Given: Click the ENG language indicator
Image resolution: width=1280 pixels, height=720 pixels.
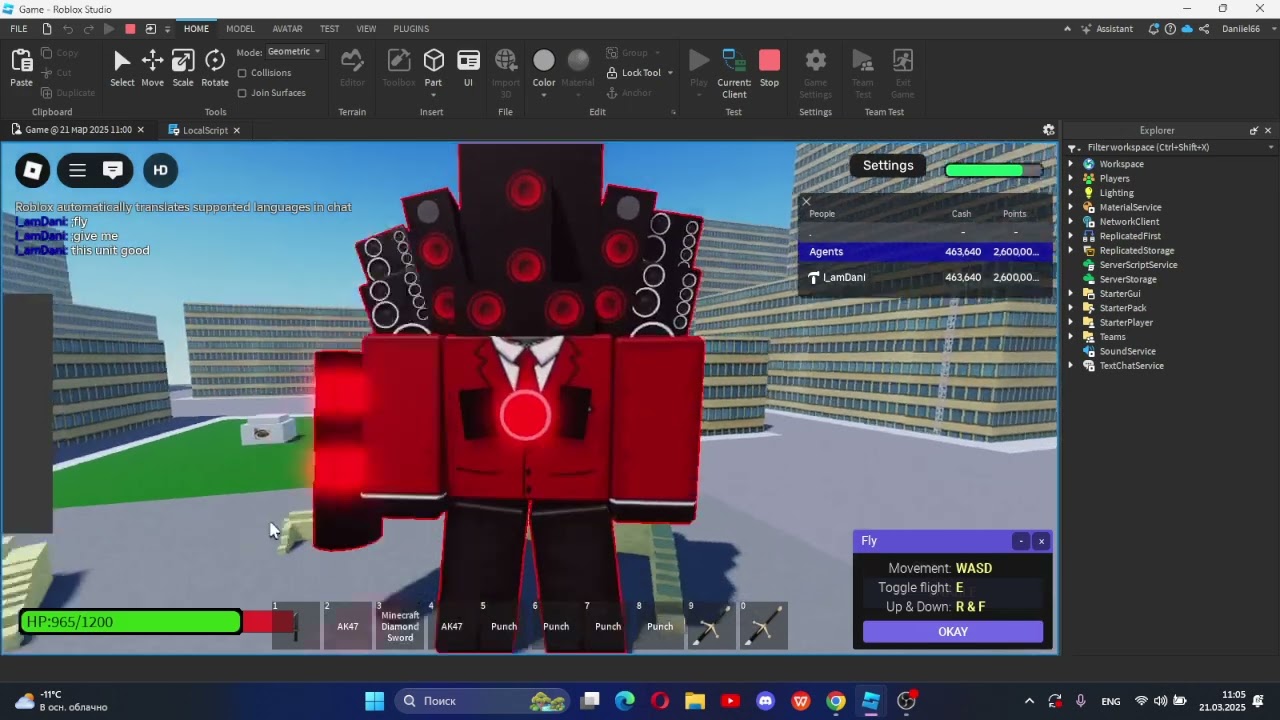Looking at the screenshot, I should [x=1111, y=701].
